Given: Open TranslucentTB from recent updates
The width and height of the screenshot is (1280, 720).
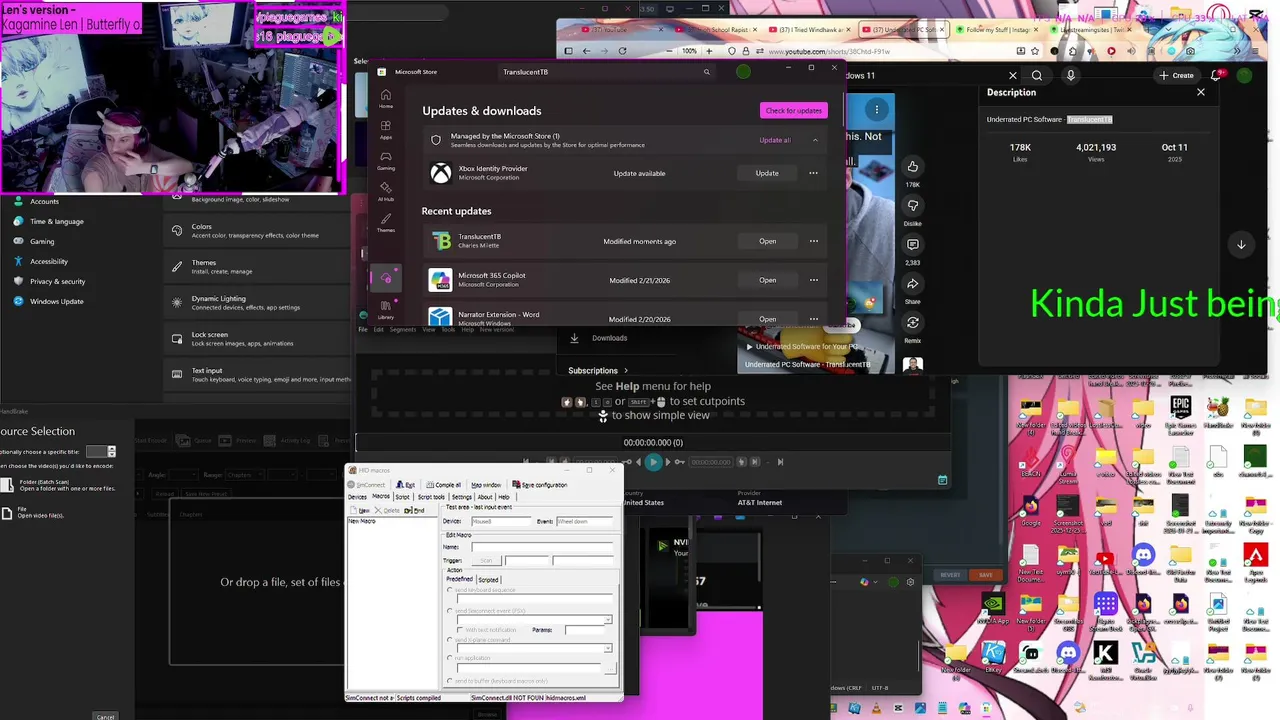Looking at the screenshot, I should tap(767, 241).
